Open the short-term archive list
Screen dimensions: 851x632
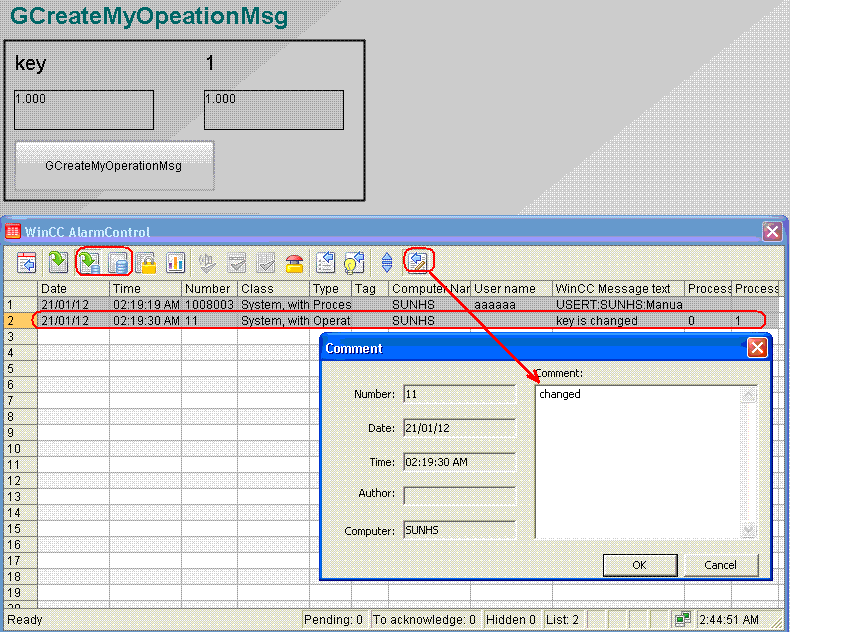(90, 263)
